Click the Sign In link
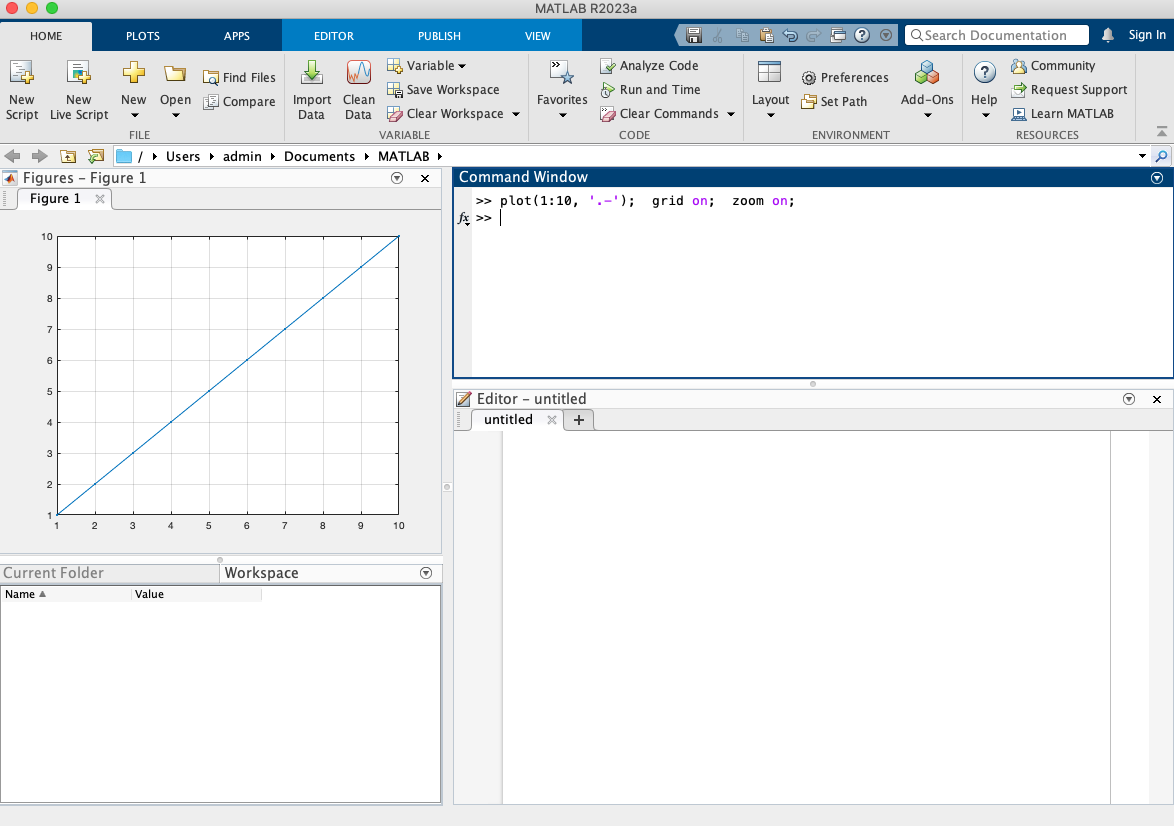This screenshot has height=826, width=1174. point(1147,35)
